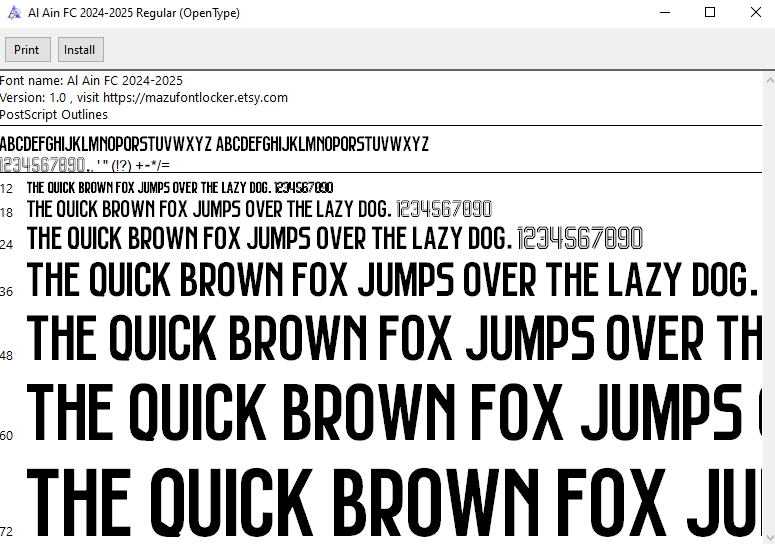Select the 48 point size label

[x=7, y=355]
